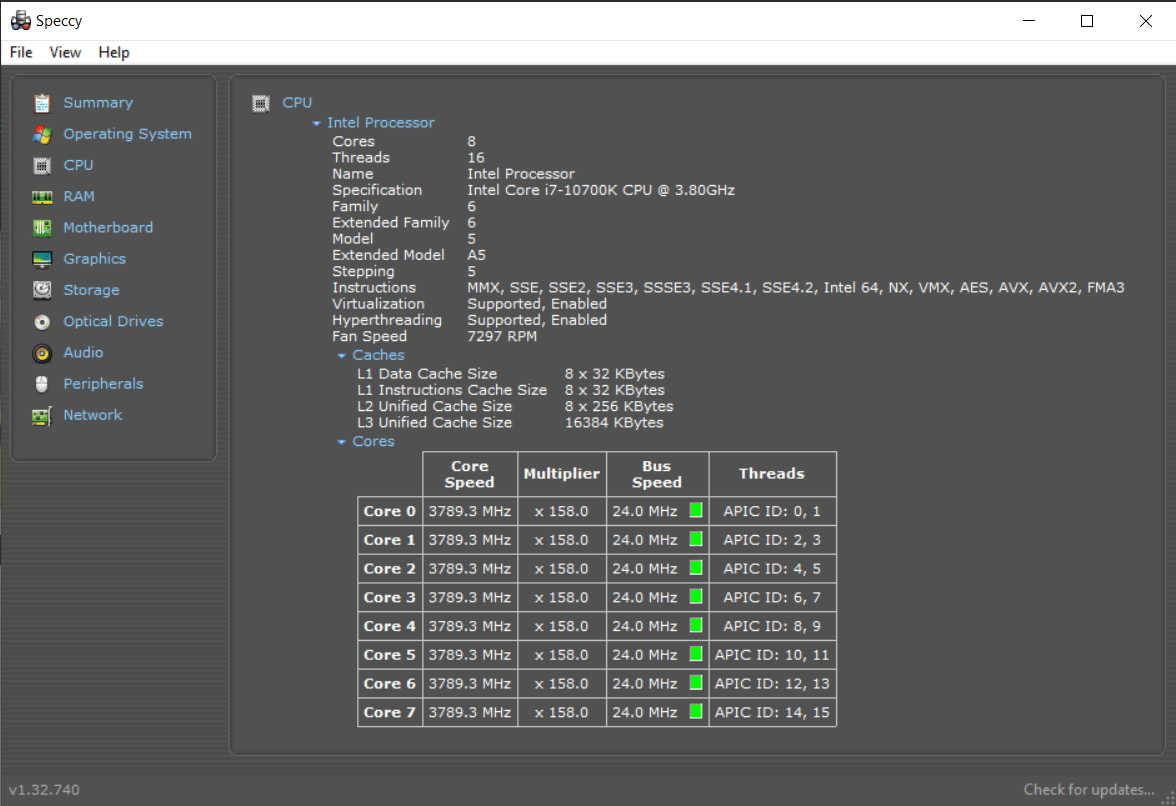
Task: Click the Network card icon
Action: point(42,415)
